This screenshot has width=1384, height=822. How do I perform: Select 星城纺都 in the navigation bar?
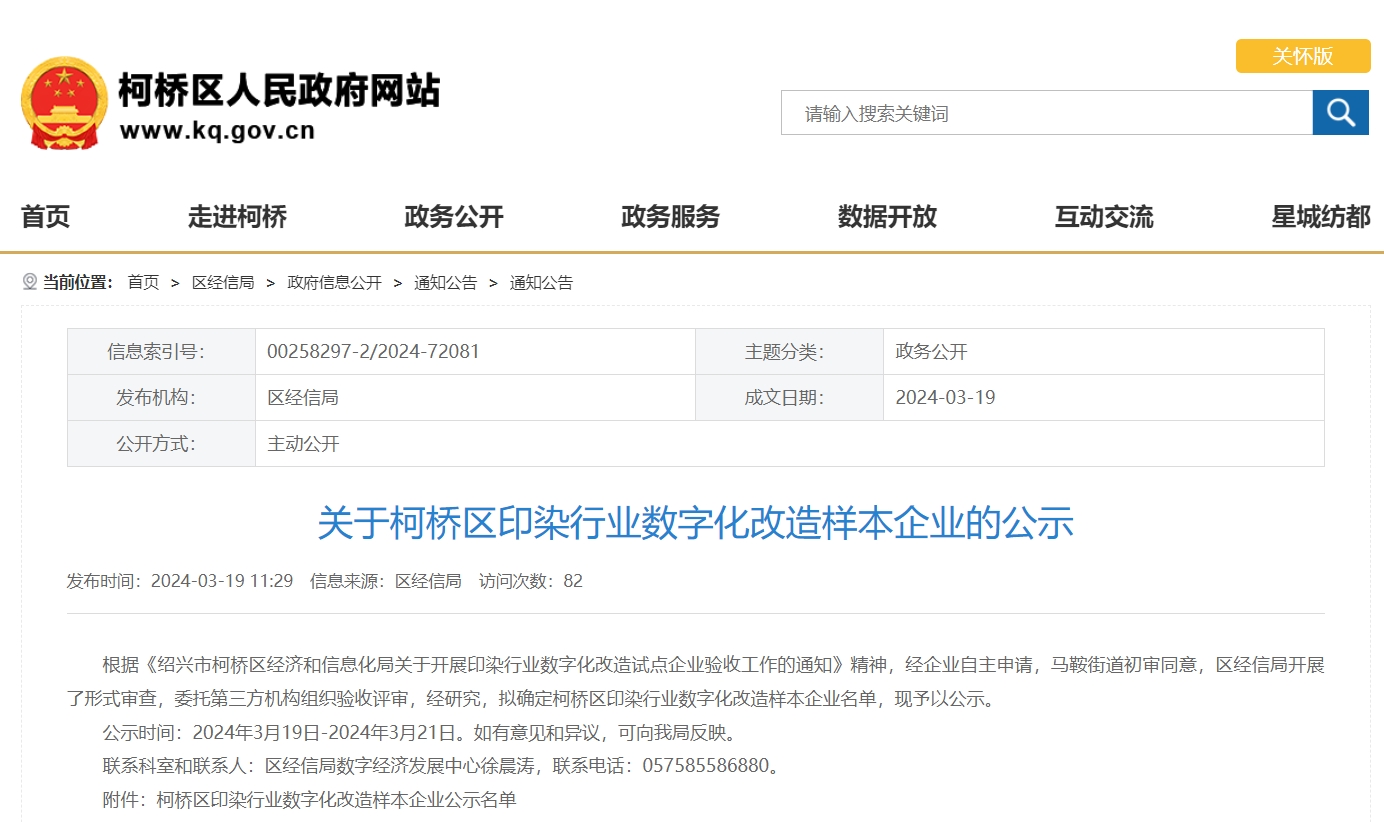1320,217
